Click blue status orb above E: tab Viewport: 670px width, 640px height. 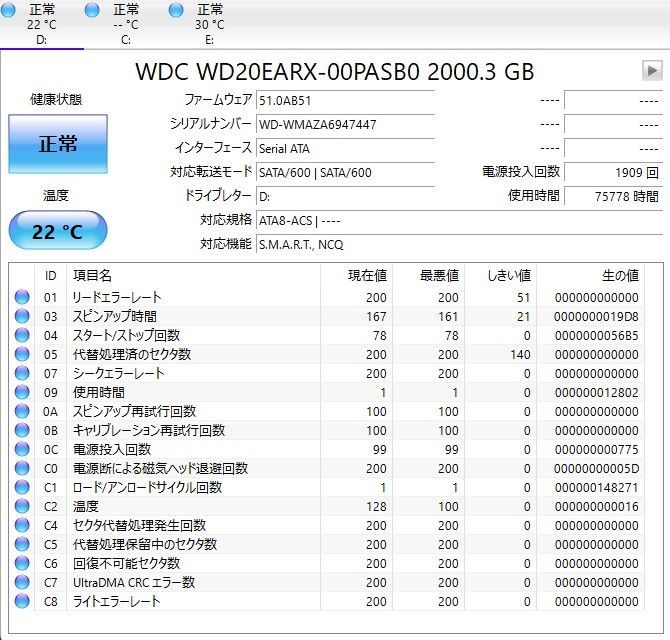point(176,10)
